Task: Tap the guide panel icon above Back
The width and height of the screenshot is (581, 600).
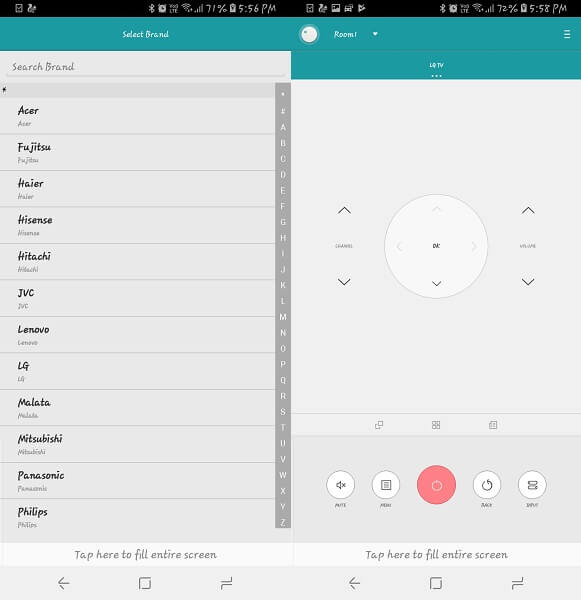Action: click(493, 425)
